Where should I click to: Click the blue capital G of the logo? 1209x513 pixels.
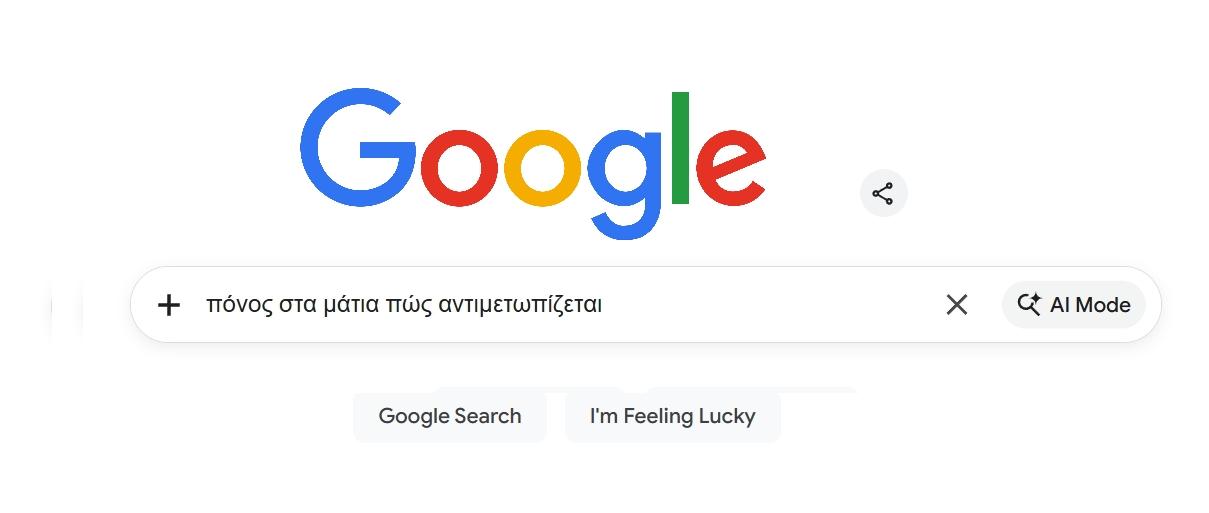[358, 148]
